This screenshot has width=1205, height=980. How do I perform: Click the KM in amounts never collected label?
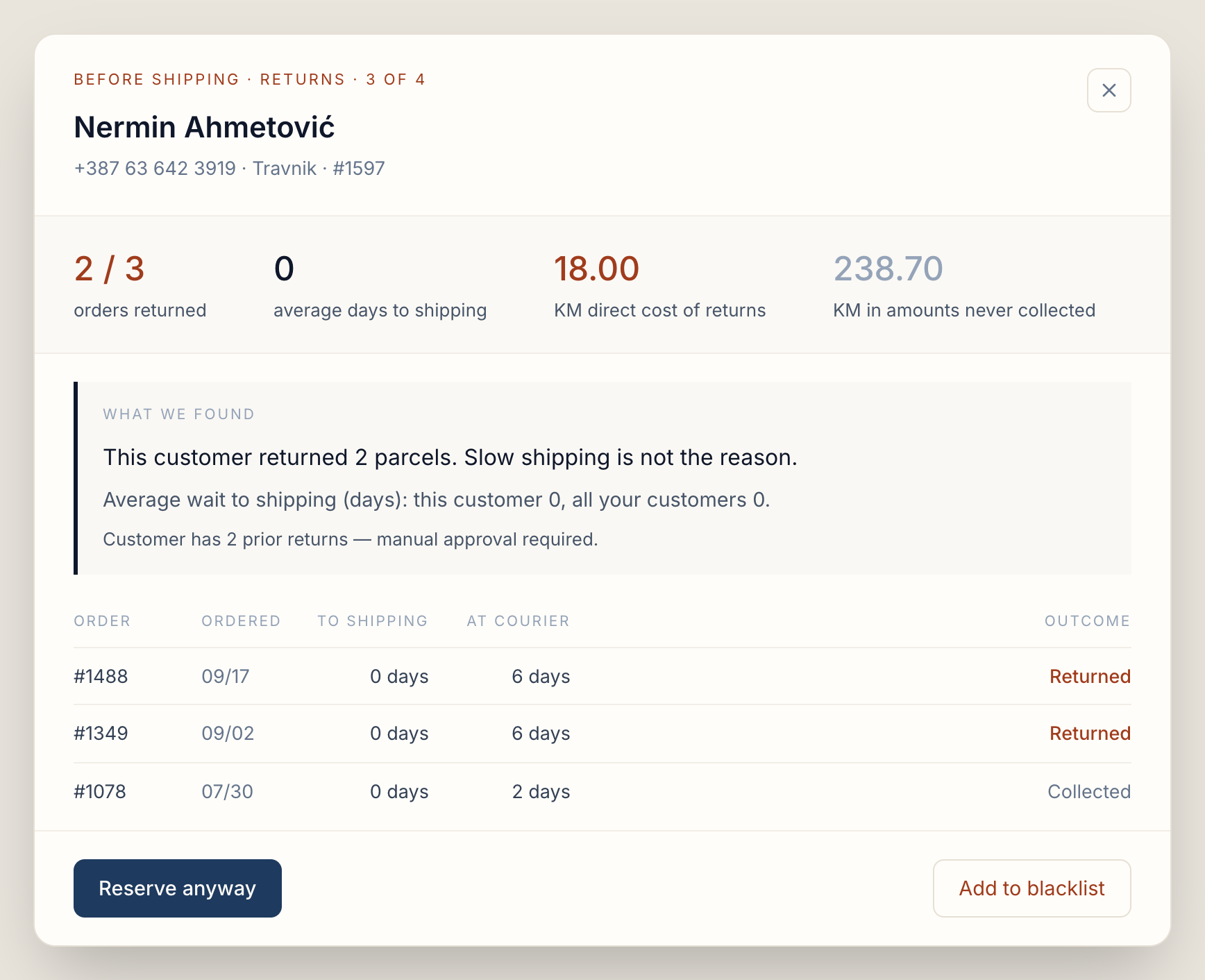click(x=964, y=310)
